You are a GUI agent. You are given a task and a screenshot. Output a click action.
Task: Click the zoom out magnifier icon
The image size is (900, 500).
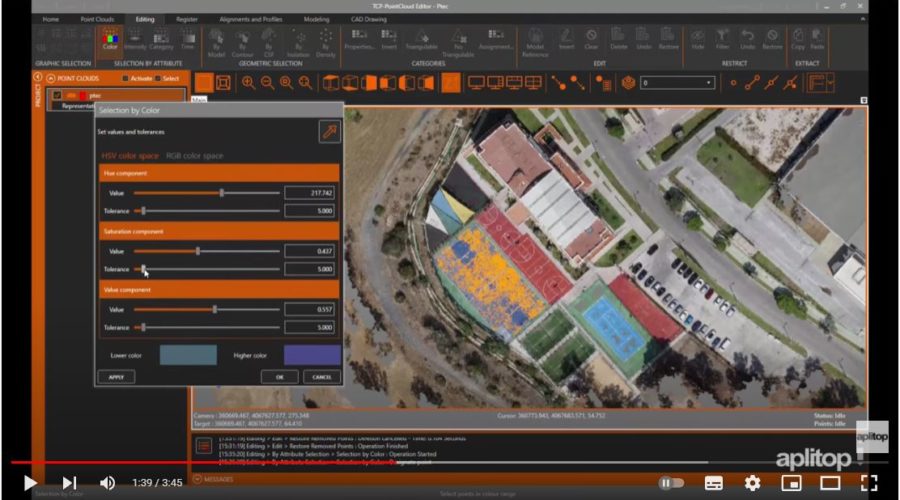pos(267,83)
